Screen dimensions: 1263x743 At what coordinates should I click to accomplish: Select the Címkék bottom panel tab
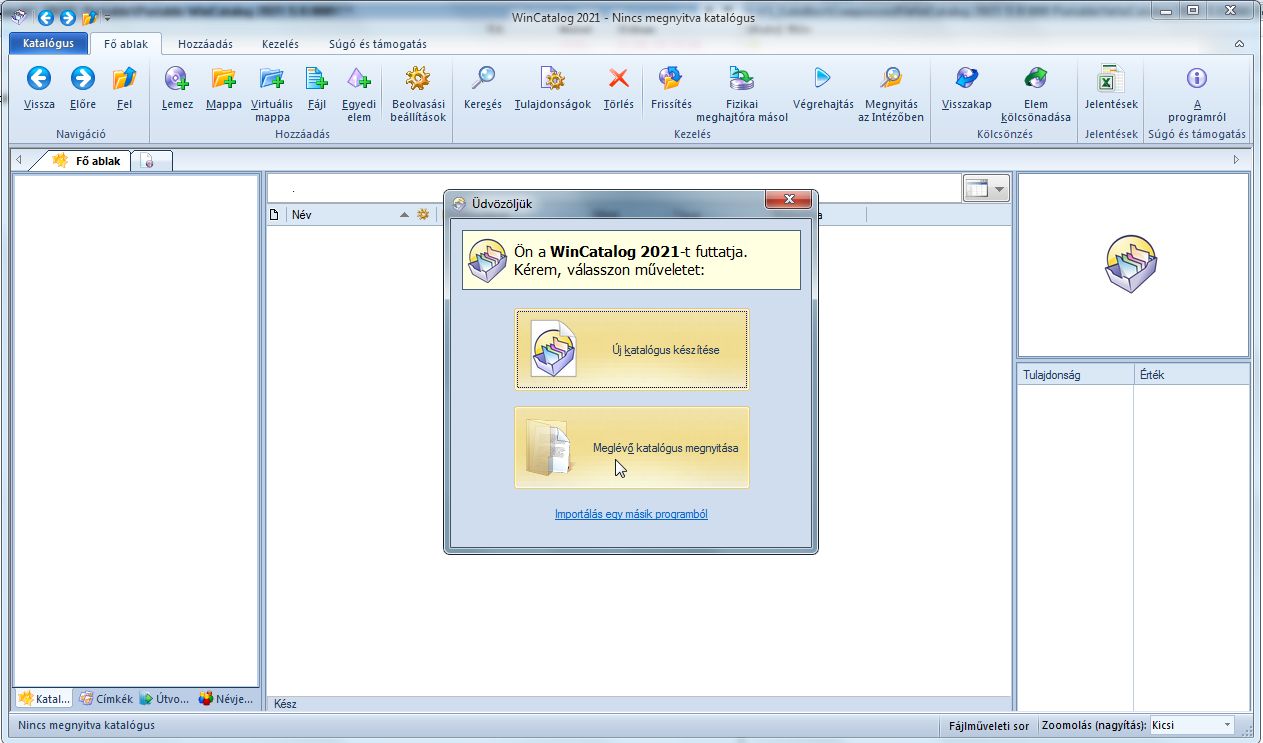[106, 699]
